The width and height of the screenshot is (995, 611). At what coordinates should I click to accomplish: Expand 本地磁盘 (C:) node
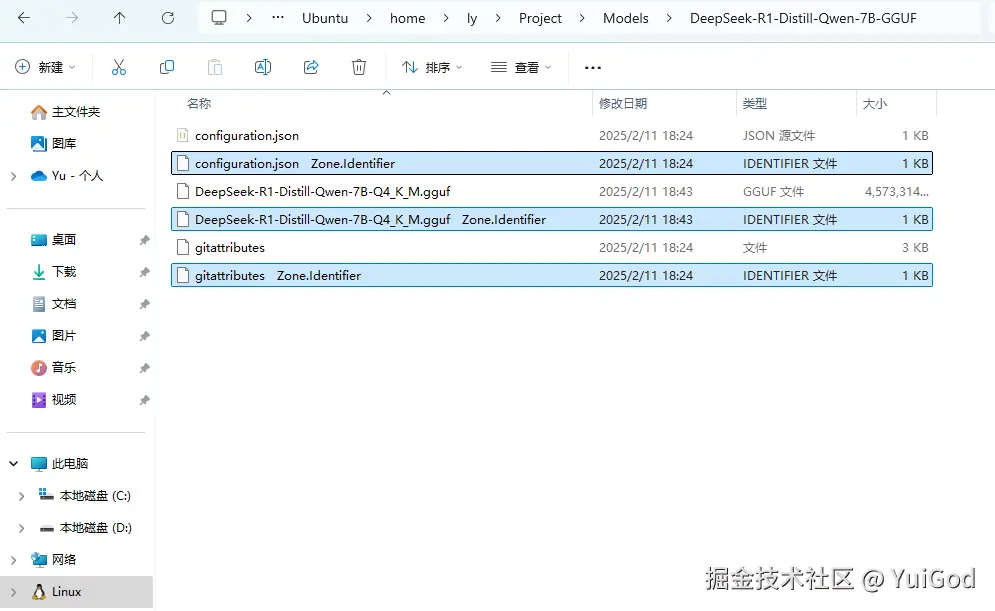[21, 496]
